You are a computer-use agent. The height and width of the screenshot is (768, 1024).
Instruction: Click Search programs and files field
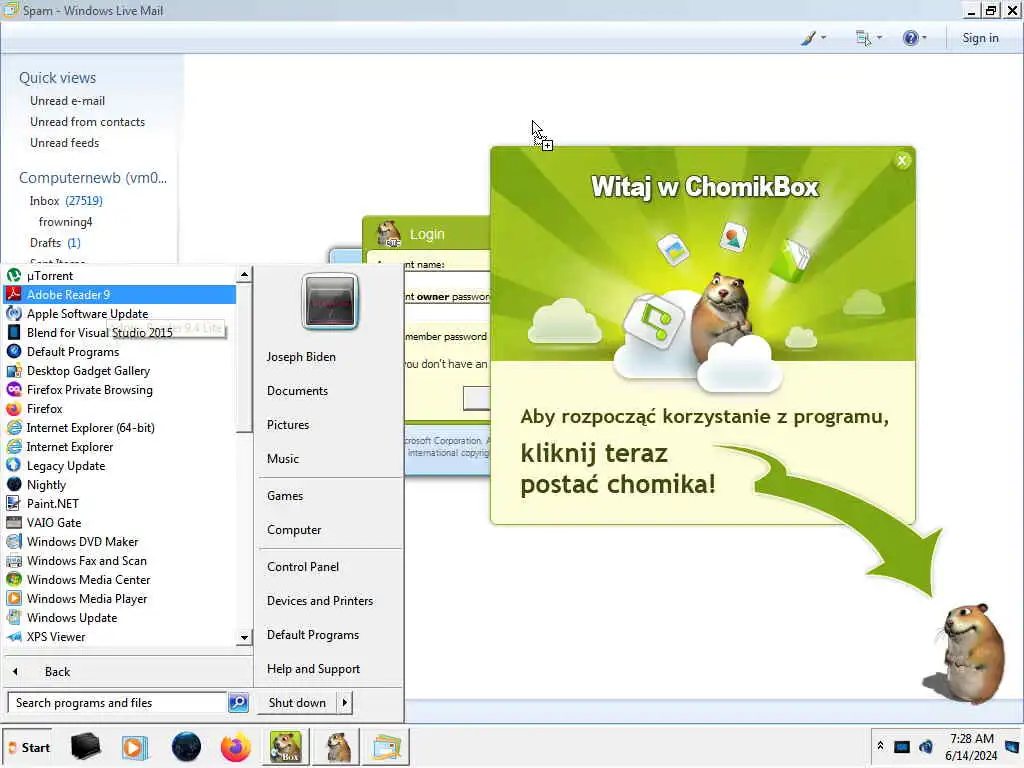[118, 703]
